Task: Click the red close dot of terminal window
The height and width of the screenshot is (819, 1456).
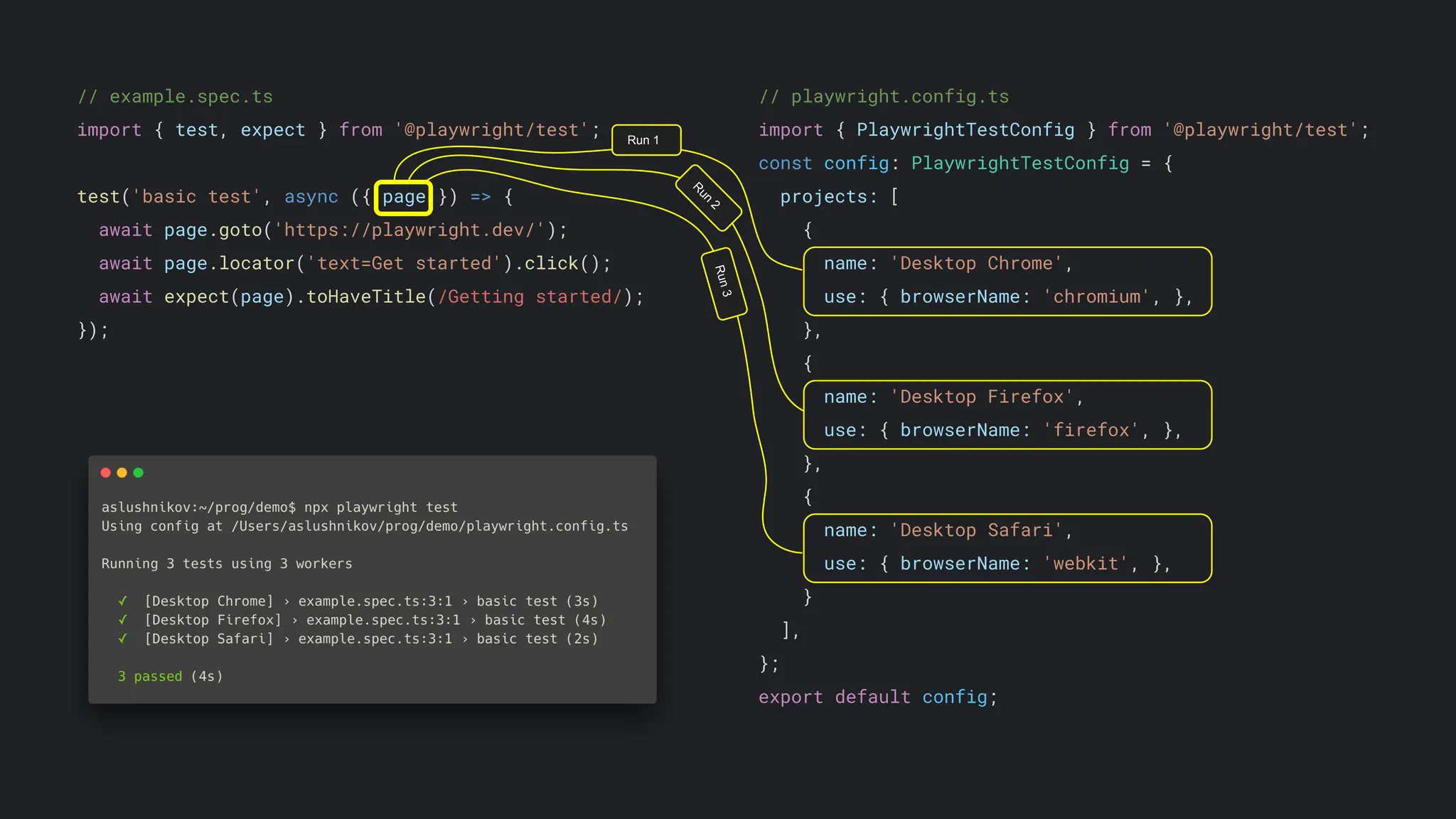Action: tap(105, 473)
